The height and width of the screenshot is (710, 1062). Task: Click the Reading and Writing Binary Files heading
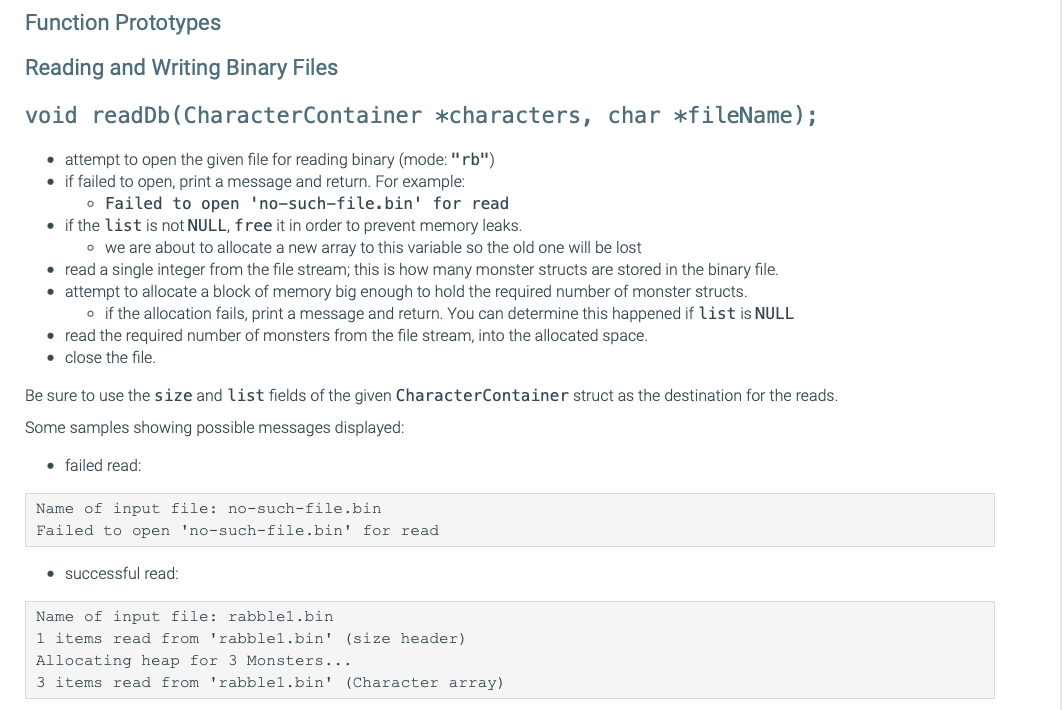tap(181, 68)
